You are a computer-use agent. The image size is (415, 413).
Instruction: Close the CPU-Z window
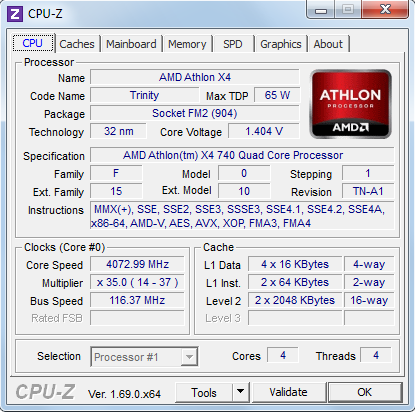click(x=385, y=10)
